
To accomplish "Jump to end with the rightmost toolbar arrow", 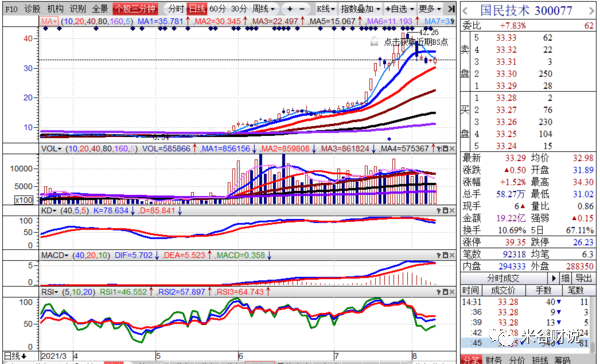I will [452, 9].
